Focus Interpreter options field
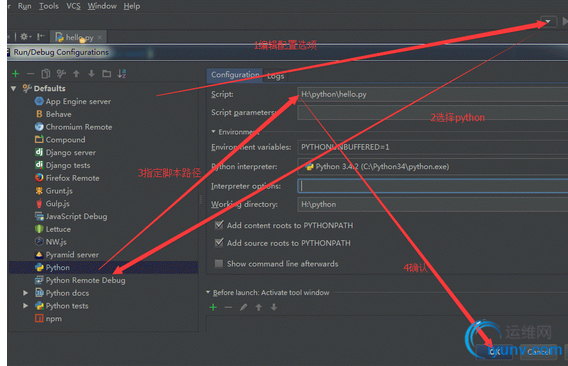 433,186
